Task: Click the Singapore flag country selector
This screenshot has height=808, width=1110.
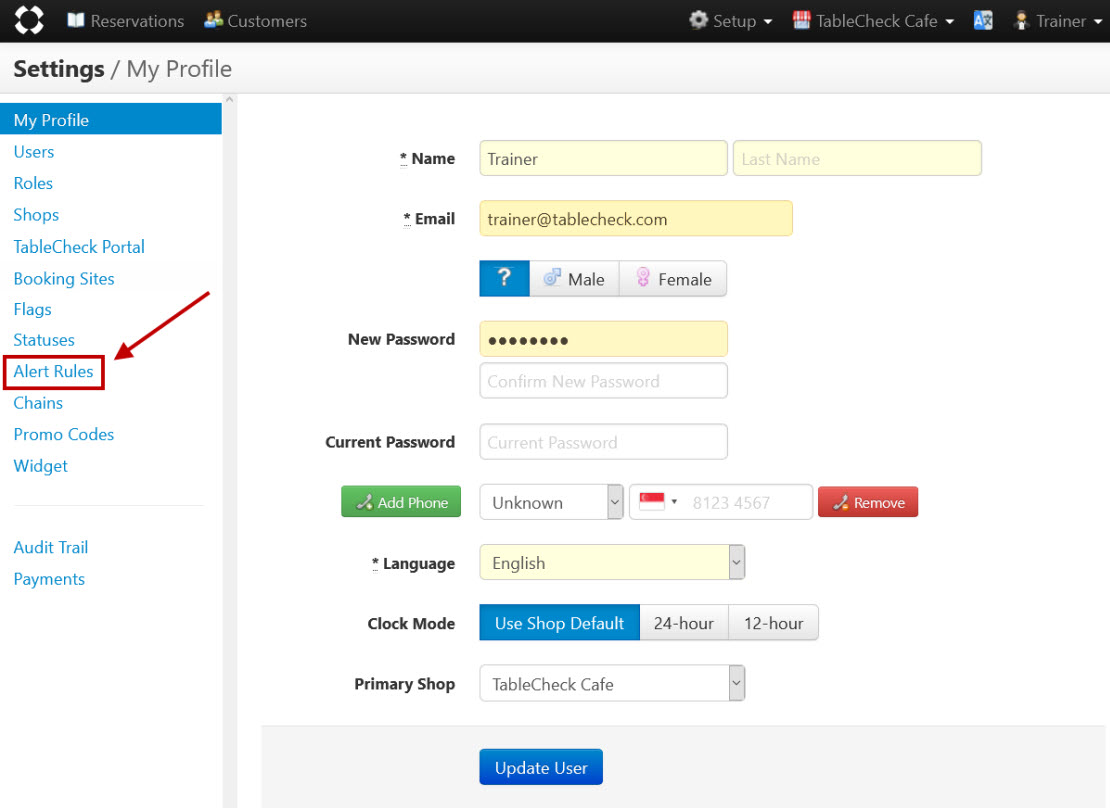Action: click(658, 502)
